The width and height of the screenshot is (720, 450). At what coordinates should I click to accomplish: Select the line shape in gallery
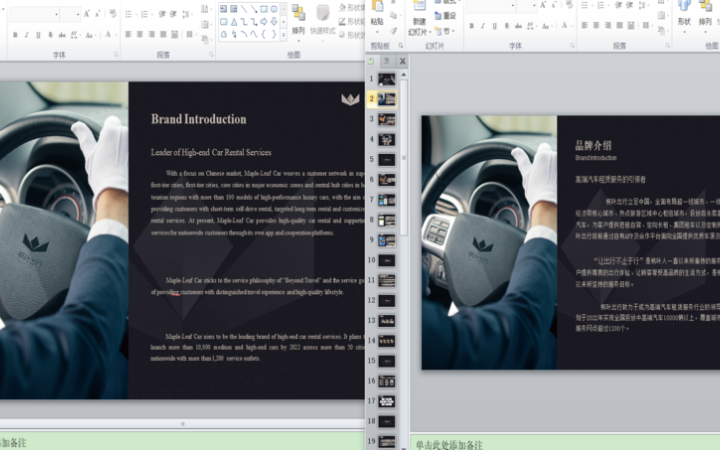tap(244, 9)
